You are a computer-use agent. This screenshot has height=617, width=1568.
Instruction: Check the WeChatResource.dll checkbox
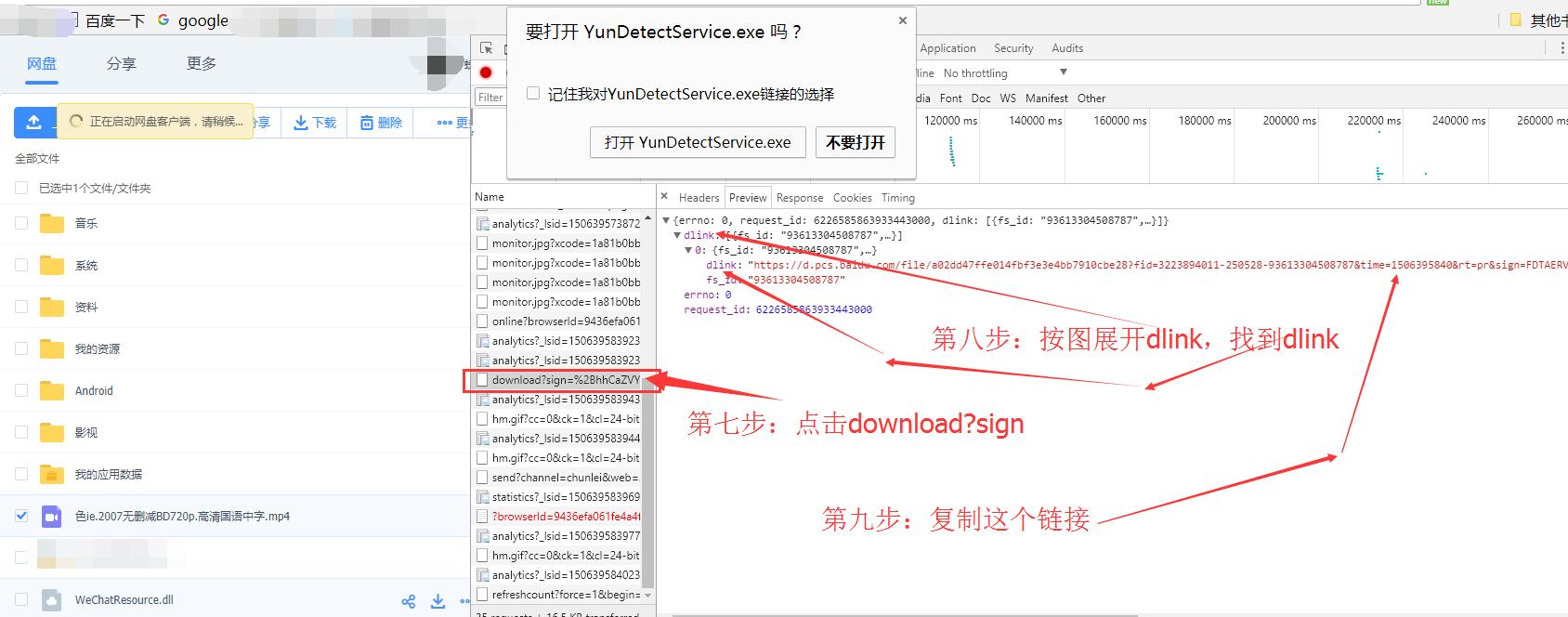21,599
